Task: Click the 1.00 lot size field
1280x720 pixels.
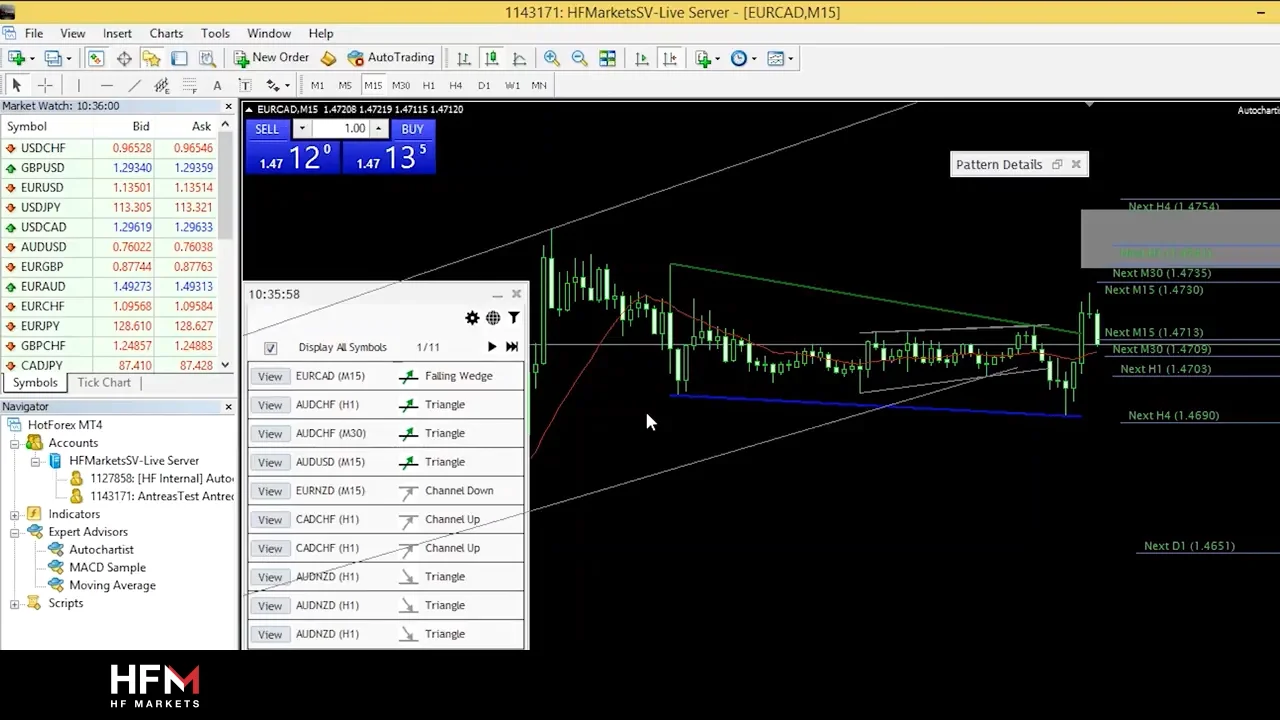Action: 340,129
